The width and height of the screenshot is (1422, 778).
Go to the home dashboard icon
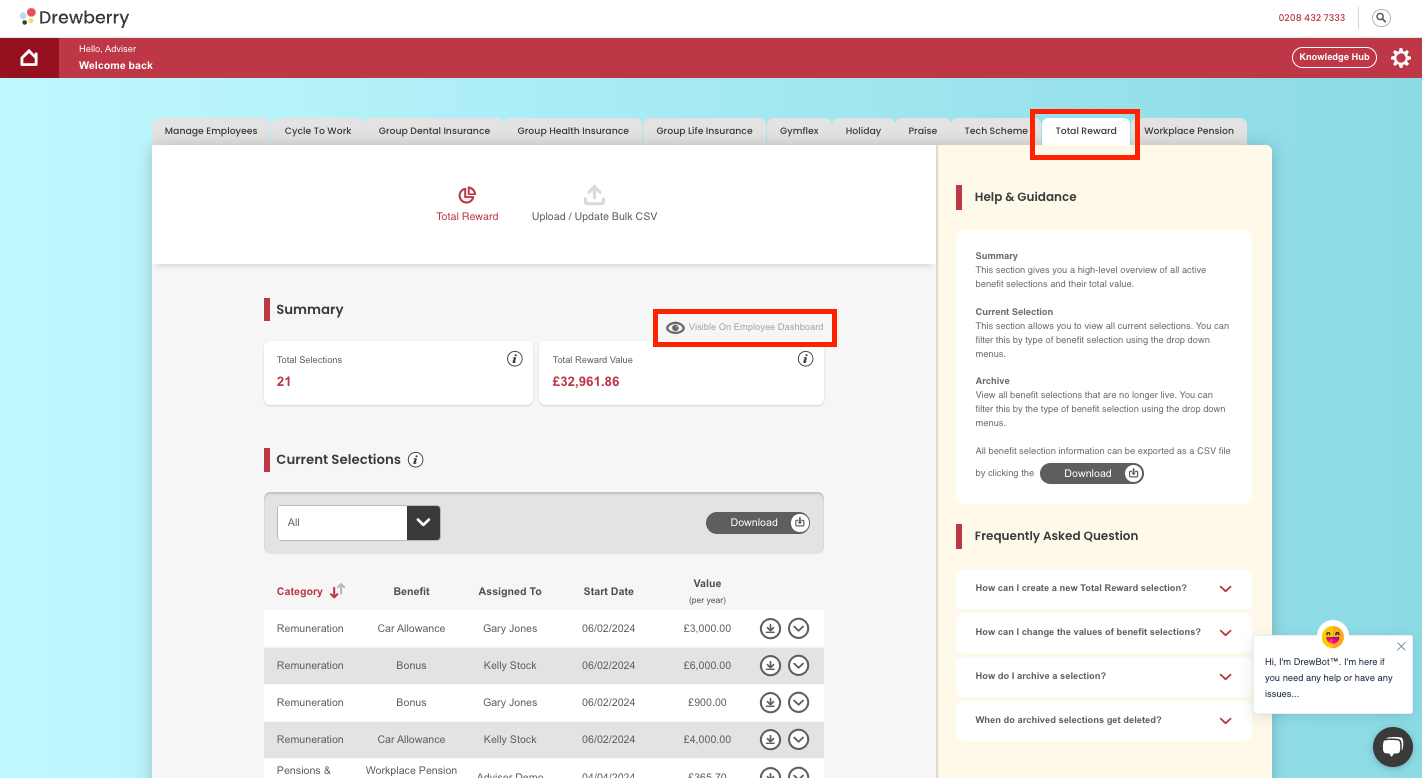[29, 58]
